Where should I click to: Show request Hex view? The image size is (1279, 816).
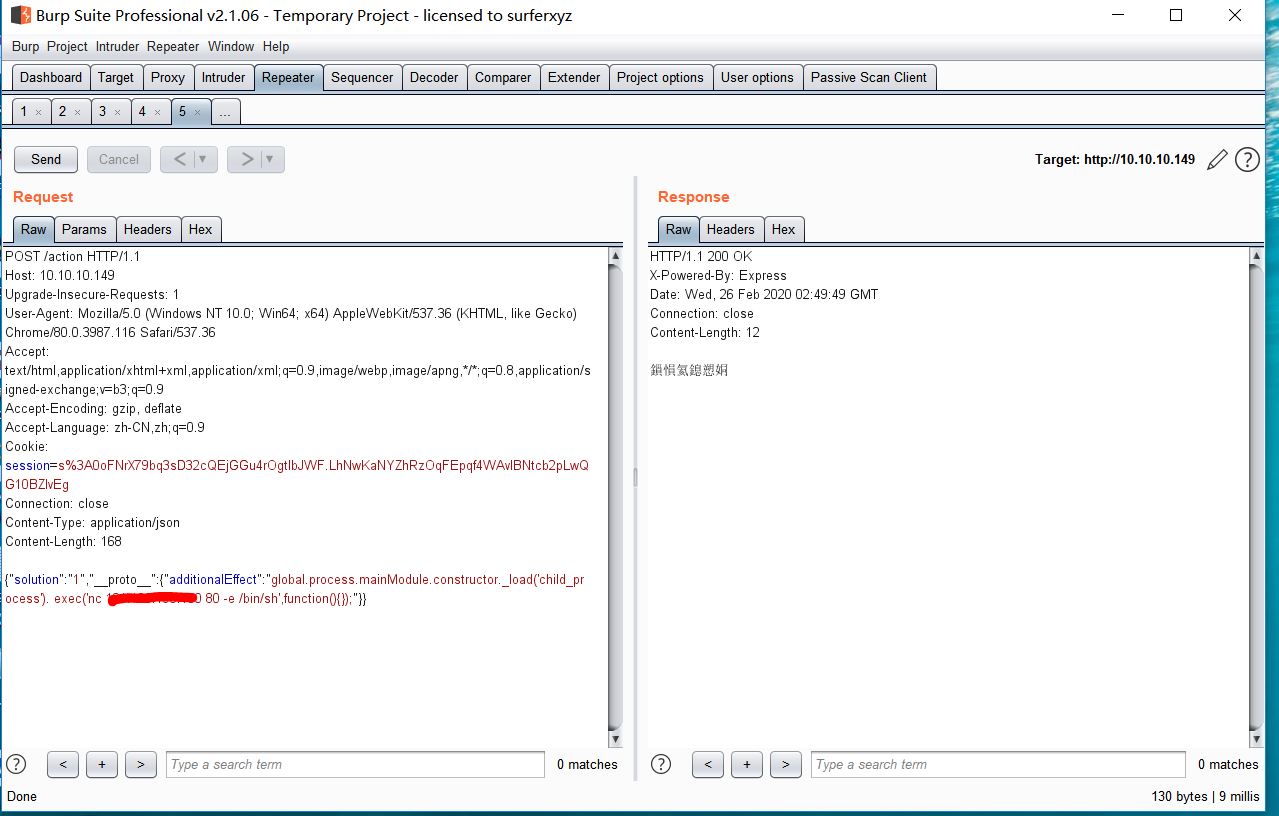pyautogui.click(x=201, y=229)
